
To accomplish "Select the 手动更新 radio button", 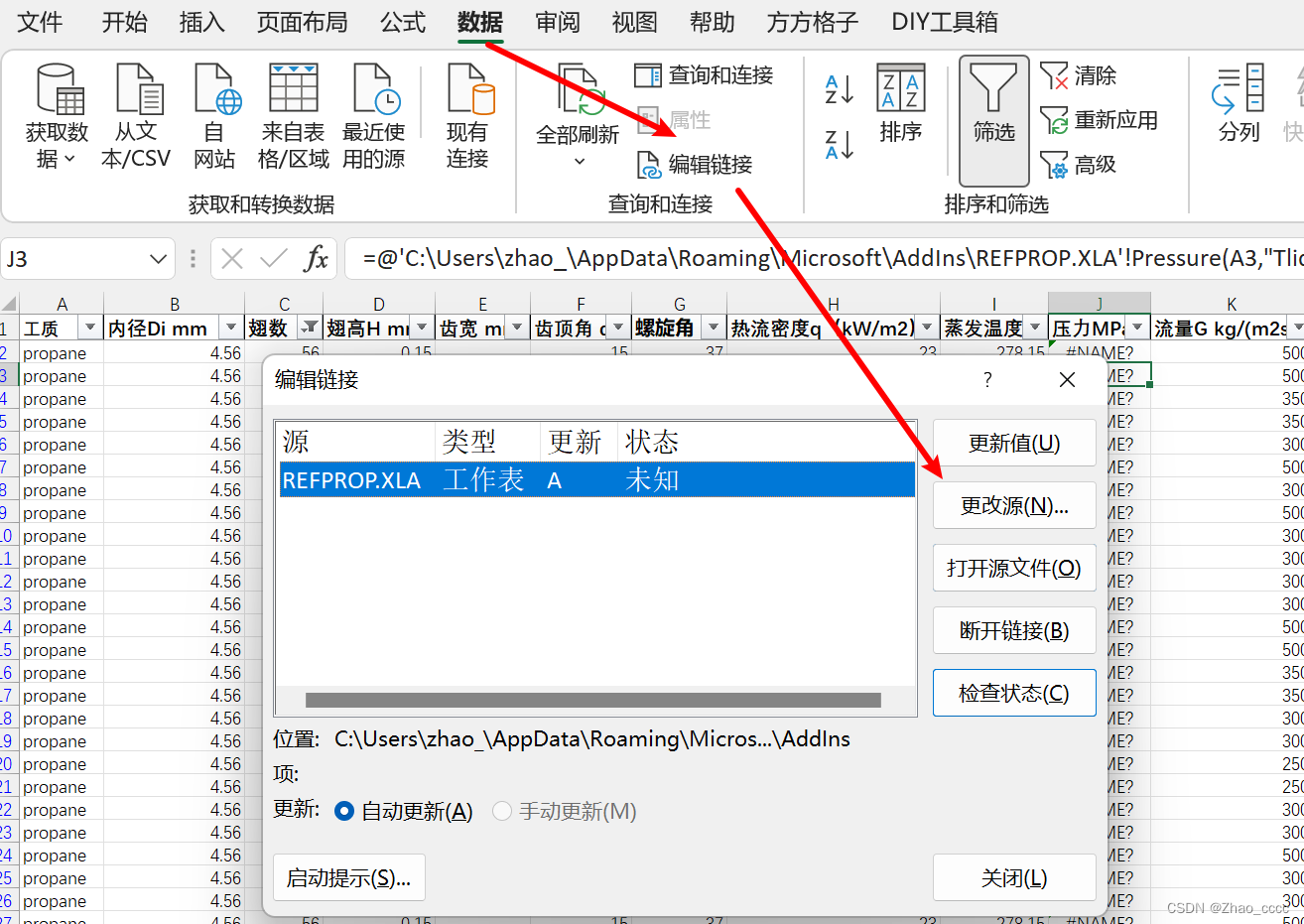I will (x=502, y=811).
